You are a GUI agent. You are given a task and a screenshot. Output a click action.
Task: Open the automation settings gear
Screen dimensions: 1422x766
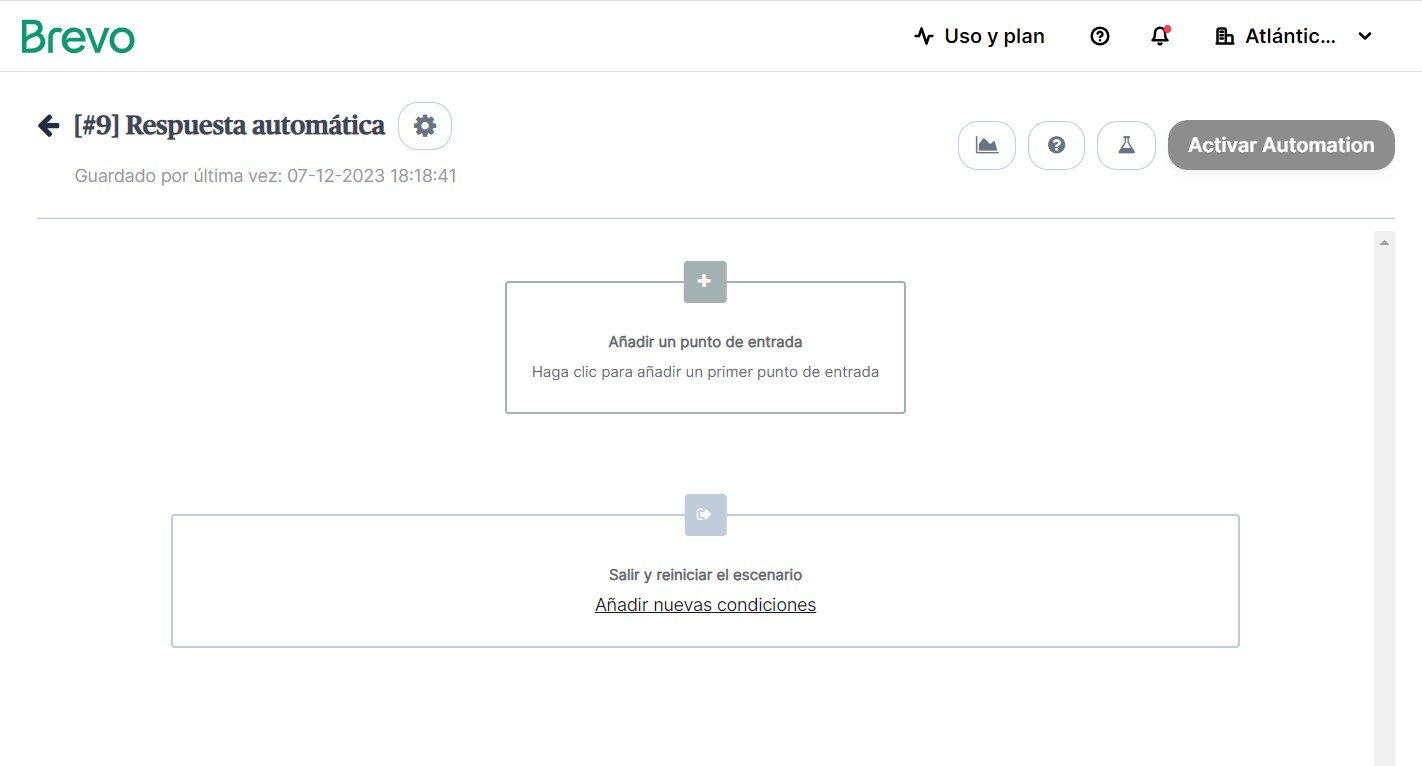tap(425, 126)
